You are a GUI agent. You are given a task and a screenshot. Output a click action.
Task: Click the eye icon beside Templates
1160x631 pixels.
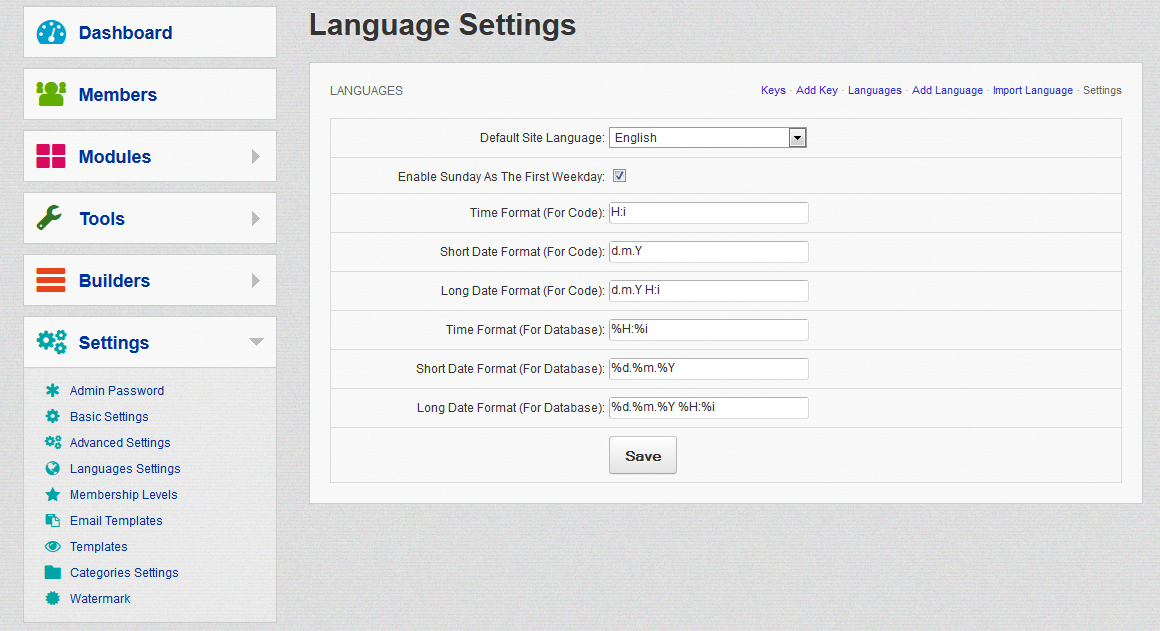click(53, 547)
